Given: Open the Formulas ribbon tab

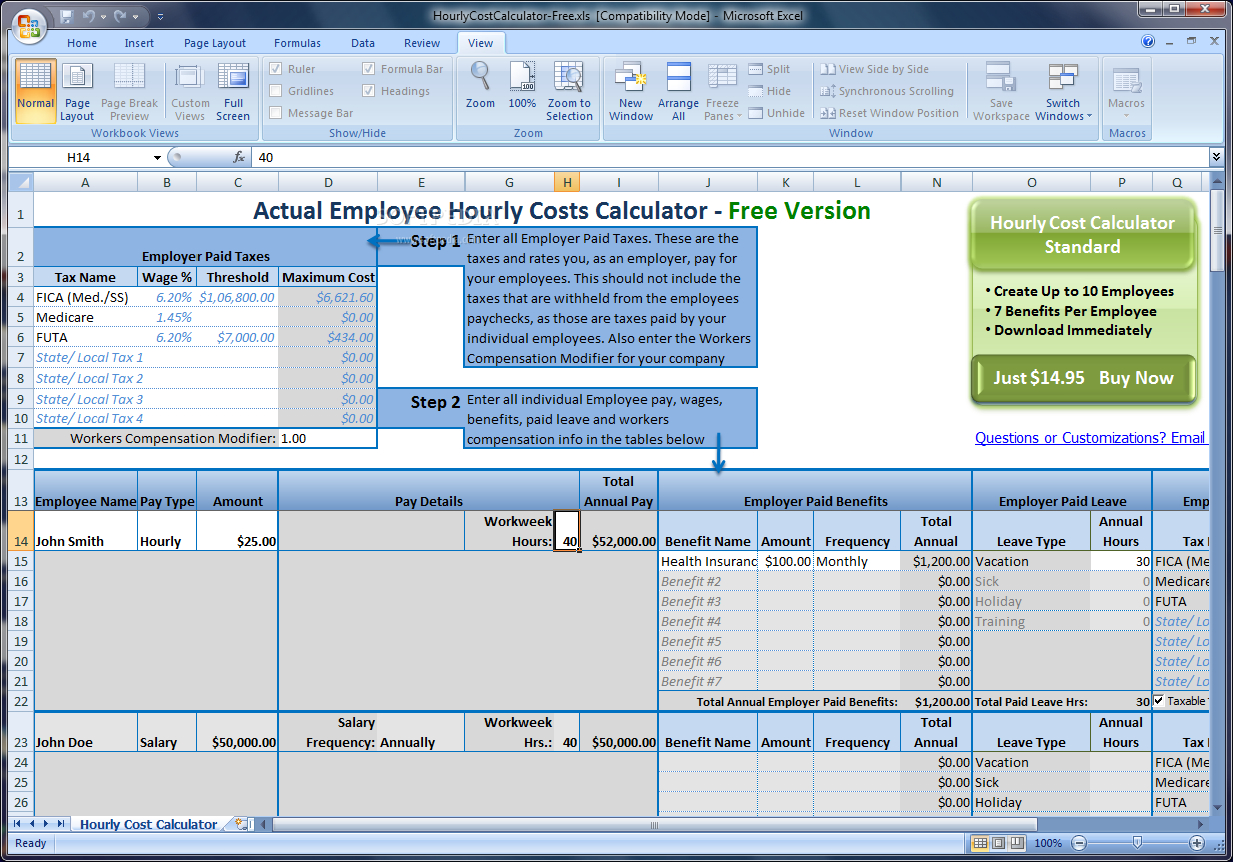Looking at the screenshot, I should point(297,43).
